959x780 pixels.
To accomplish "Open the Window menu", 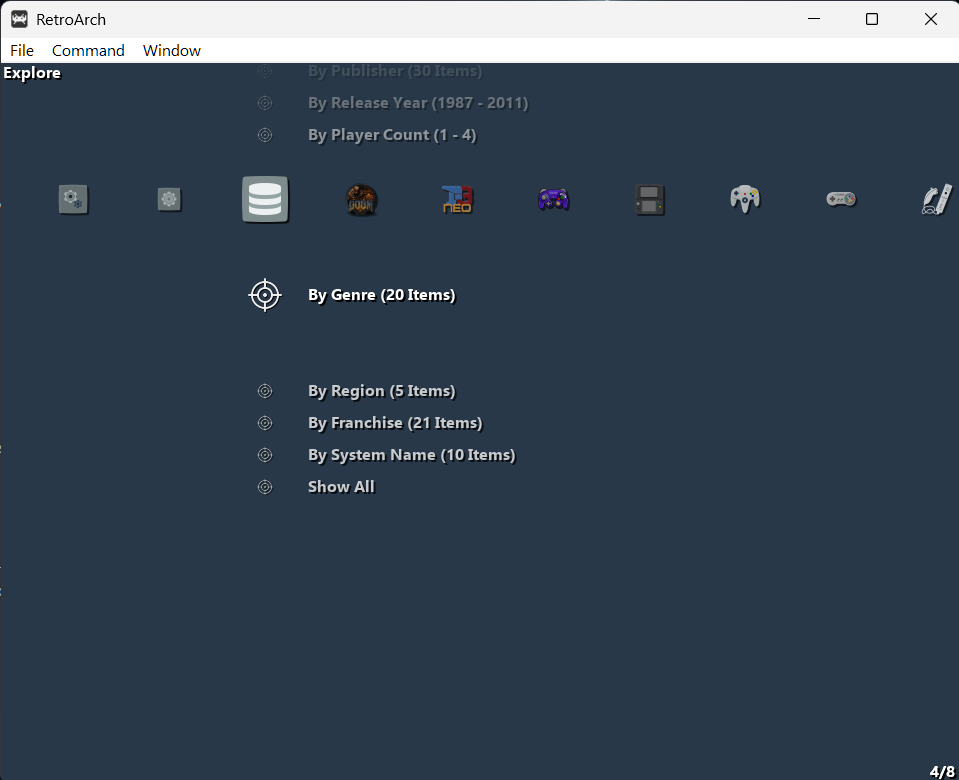I will click(172, 51).
